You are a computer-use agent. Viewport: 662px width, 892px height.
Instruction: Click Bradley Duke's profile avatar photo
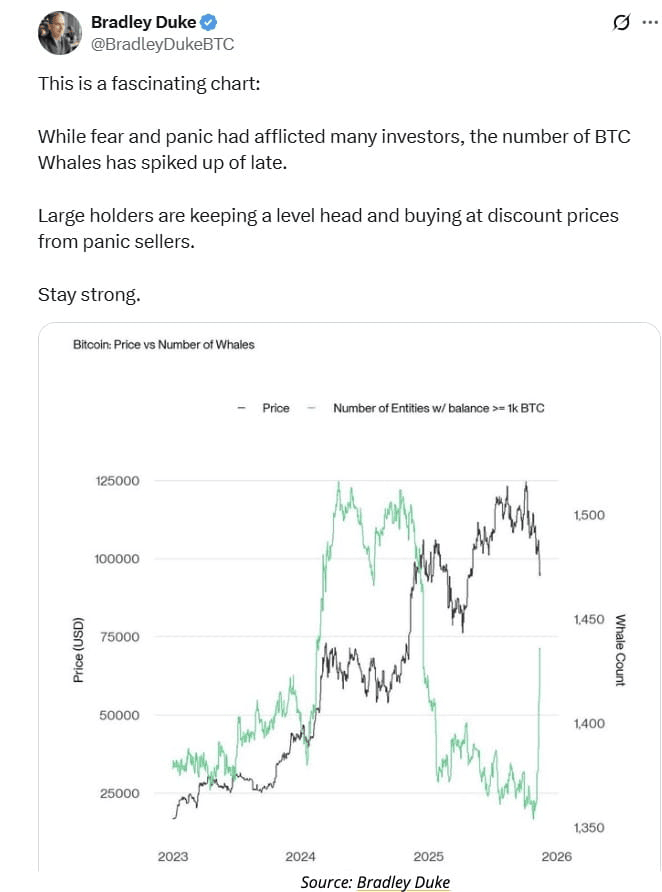59,34
